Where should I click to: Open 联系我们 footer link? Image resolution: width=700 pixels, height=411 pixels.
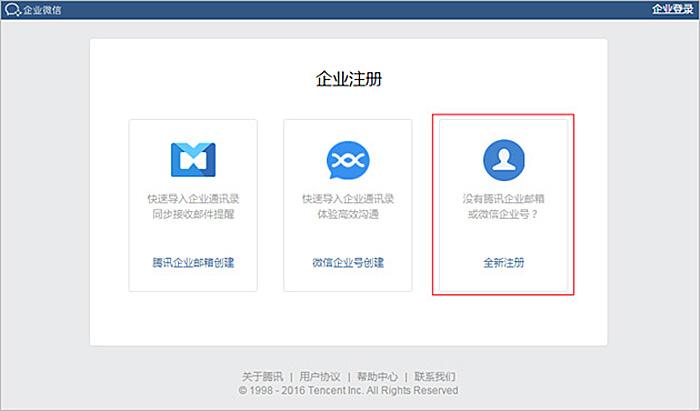pyautogui.click(x=435, y=376)
